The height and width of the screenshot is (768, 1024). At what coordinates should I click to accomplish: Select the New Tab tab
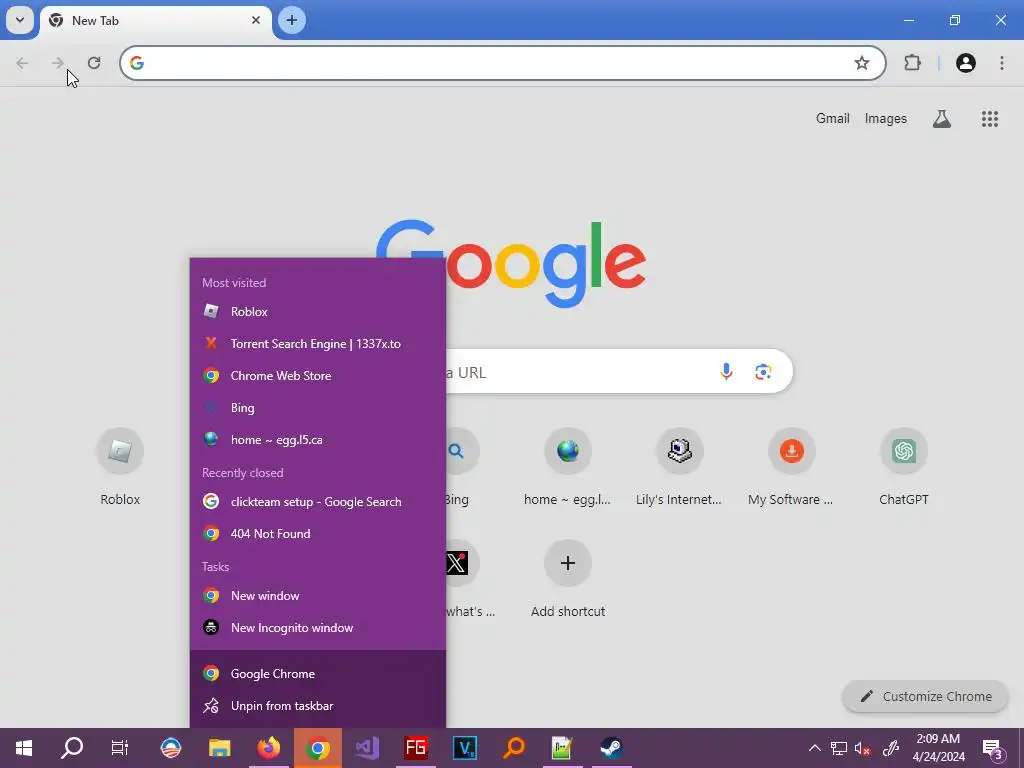[157, 20]
